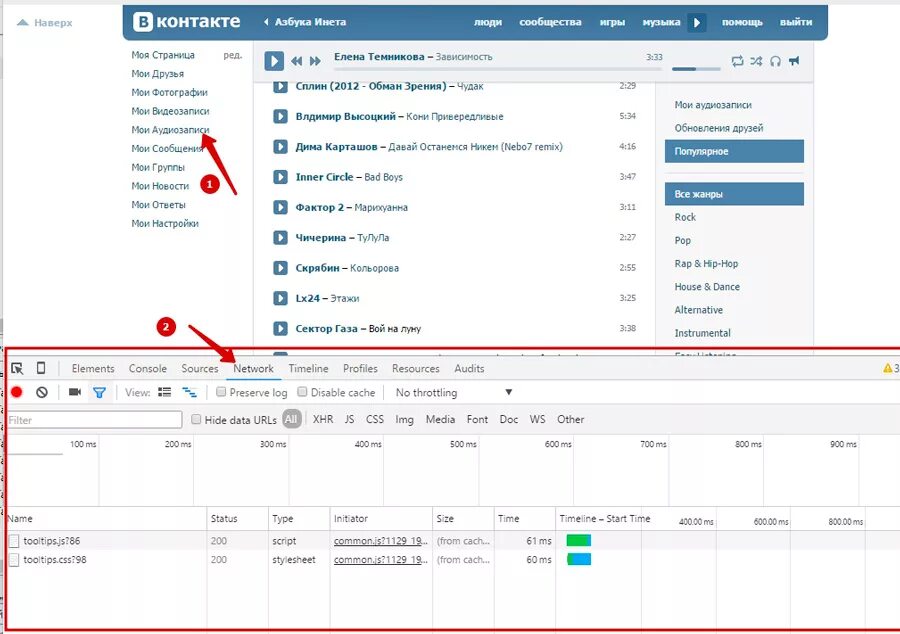Screen dimensions: 900x634
Task: Toggle shuffle icon in player
Action: click(x=757, y=61)
